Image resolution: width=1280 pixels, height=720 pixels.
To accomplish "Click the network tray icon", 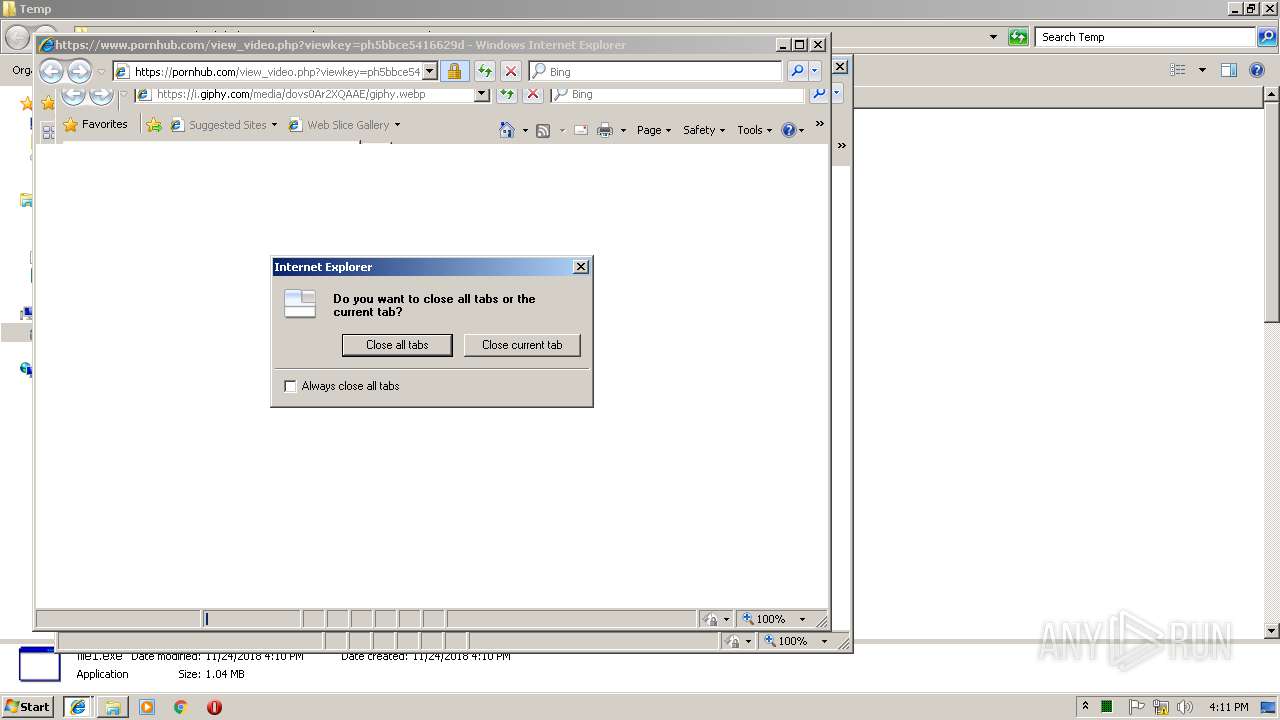I will click(1161, 707).
